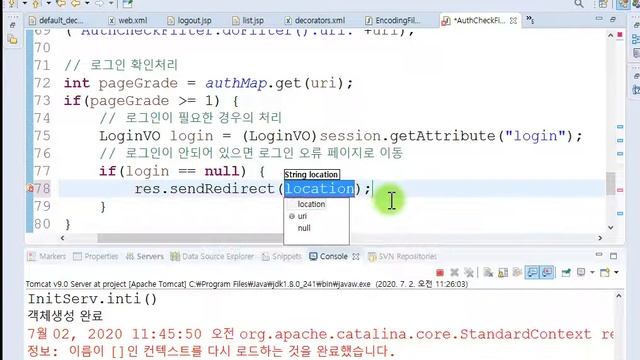Image resolution: width=640 pixels, height=360 pixels.
Task: Clear the console output icon
Action: coord(488,272)
